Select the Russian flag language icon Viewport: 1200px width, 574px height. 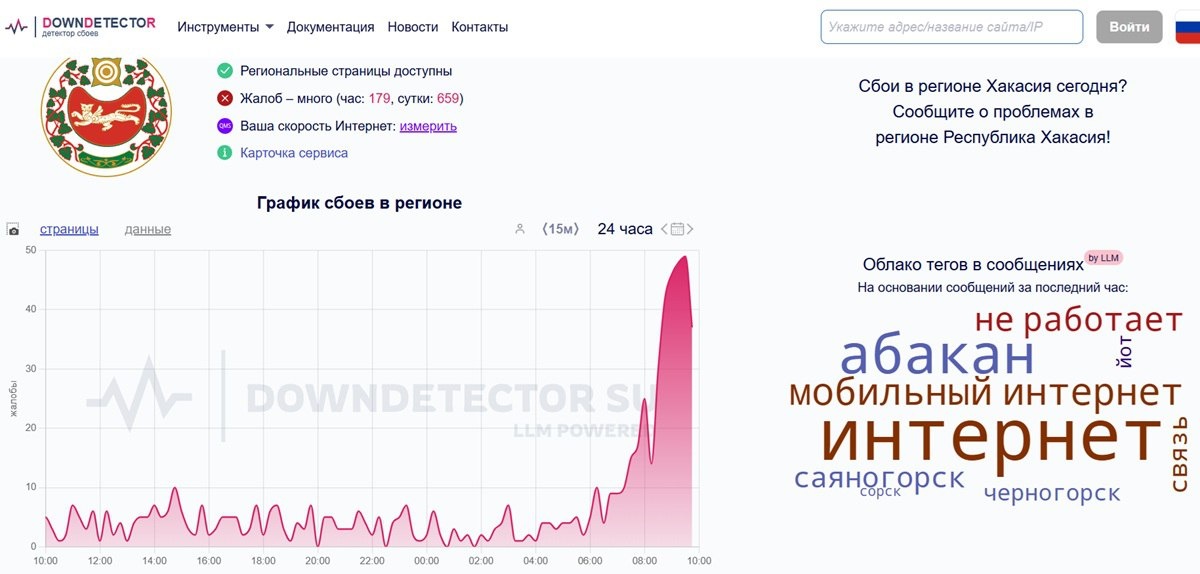coord(1187,27)
